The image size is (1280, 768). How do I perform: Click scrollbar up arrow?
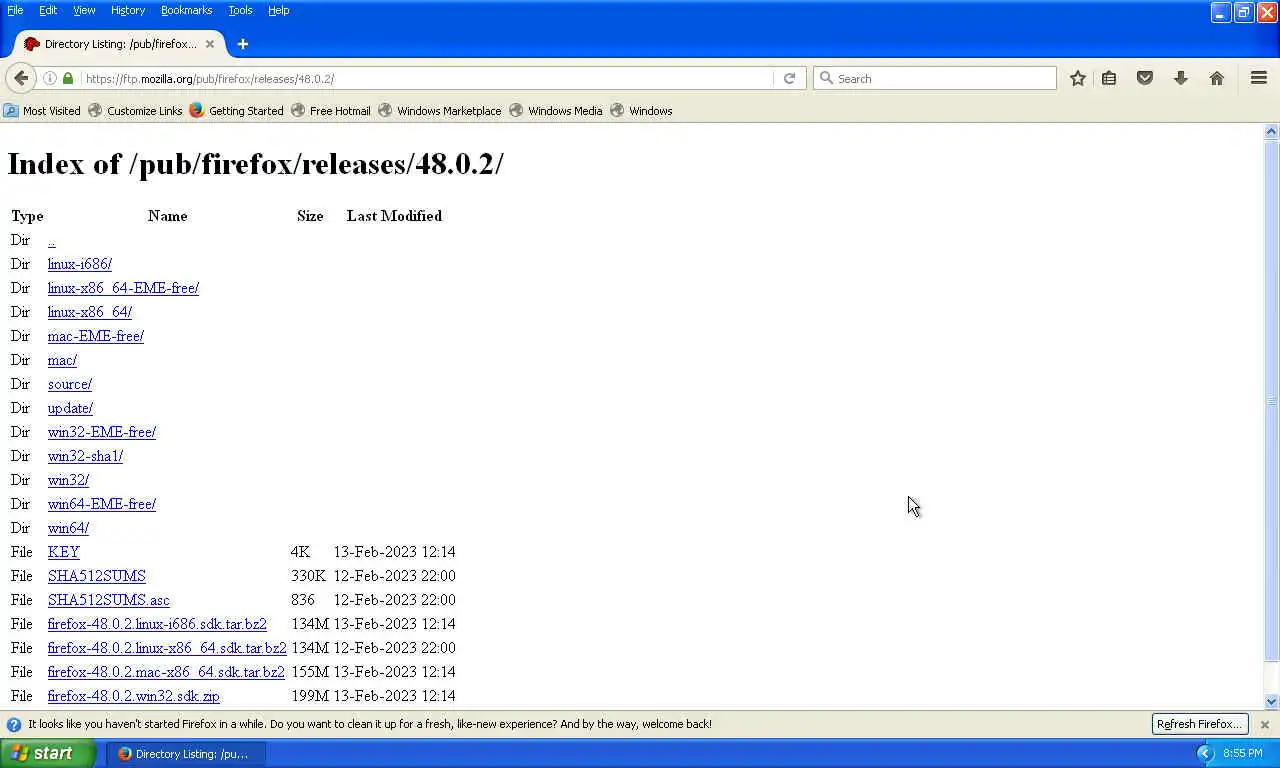[x=1272, y=131]
